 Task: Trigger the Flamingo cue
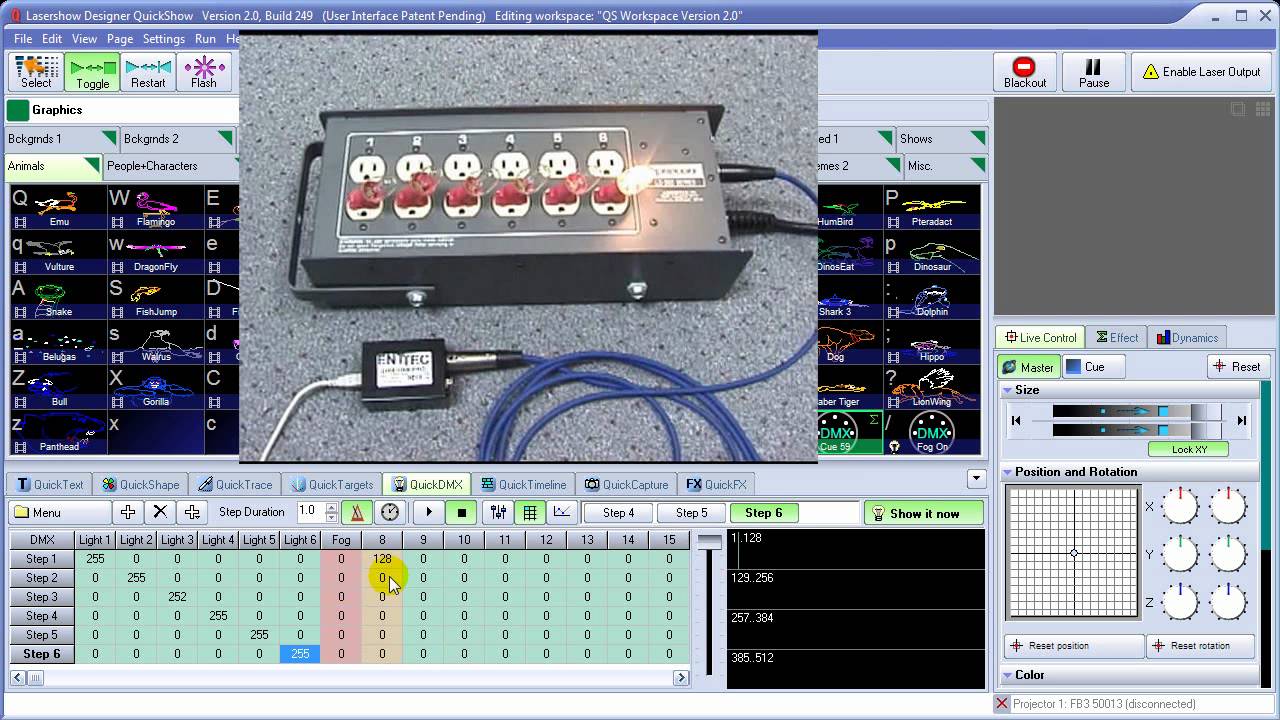(x=155, y=209)
